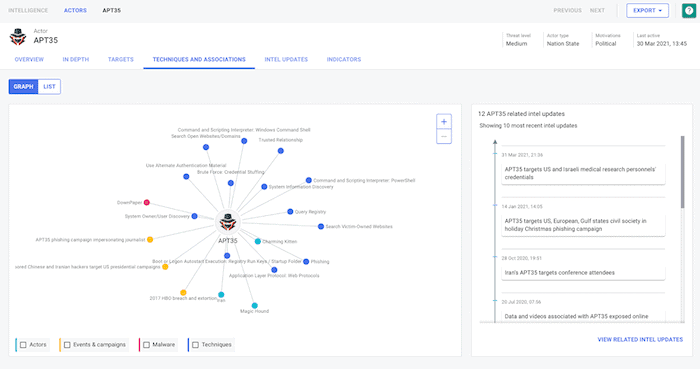Select the Phishing technique node

tap(306, 261)
